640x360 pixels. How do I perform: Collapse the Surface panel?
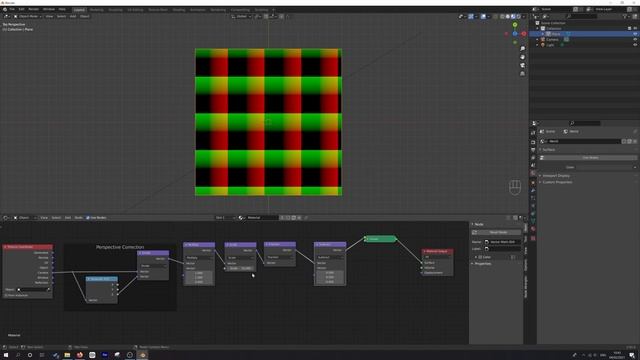(549, 149)
